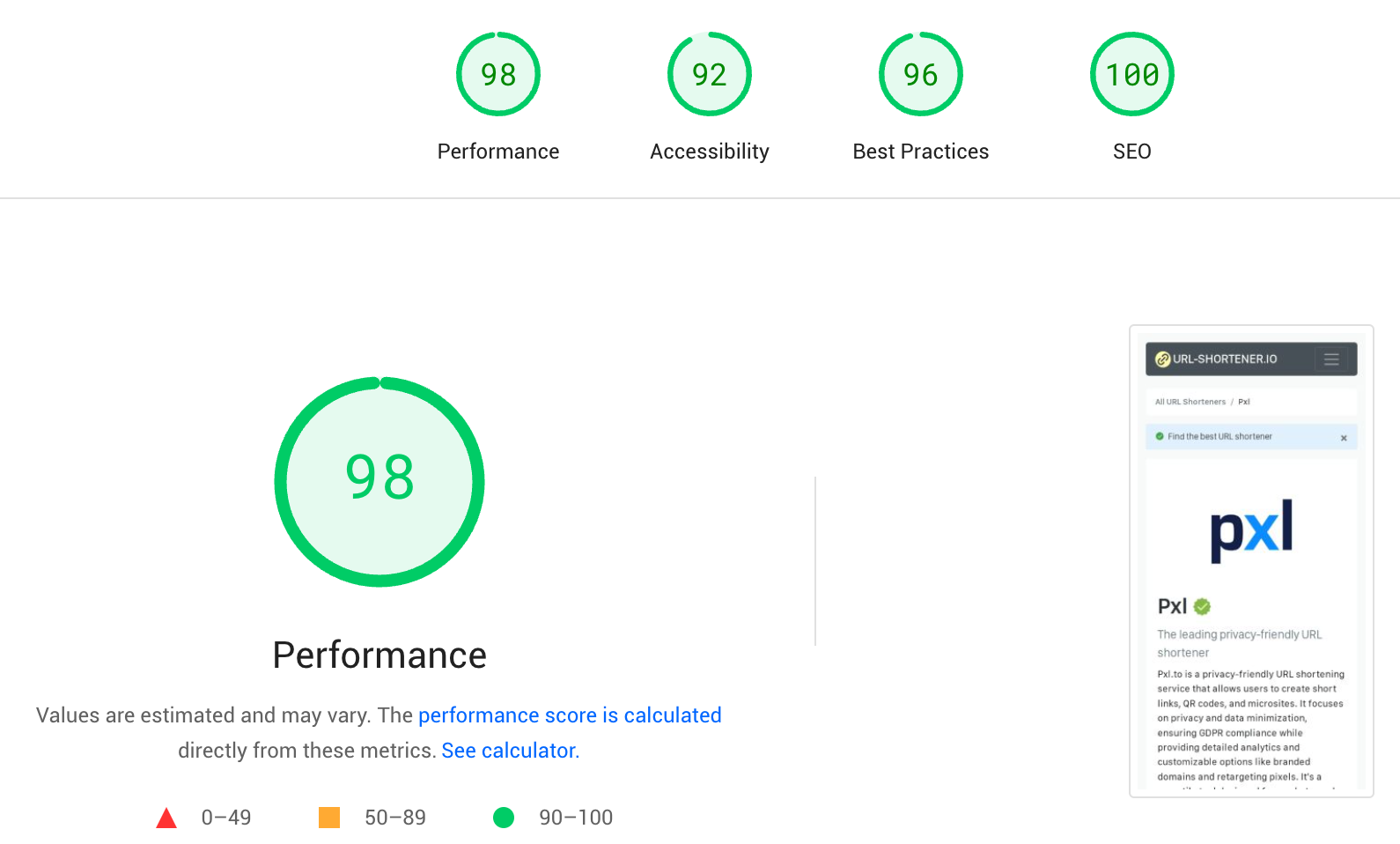Click the Accessibility score gauge showing 92
The width and height of the screenshot is (1400, 844).
tap(710, 74)
